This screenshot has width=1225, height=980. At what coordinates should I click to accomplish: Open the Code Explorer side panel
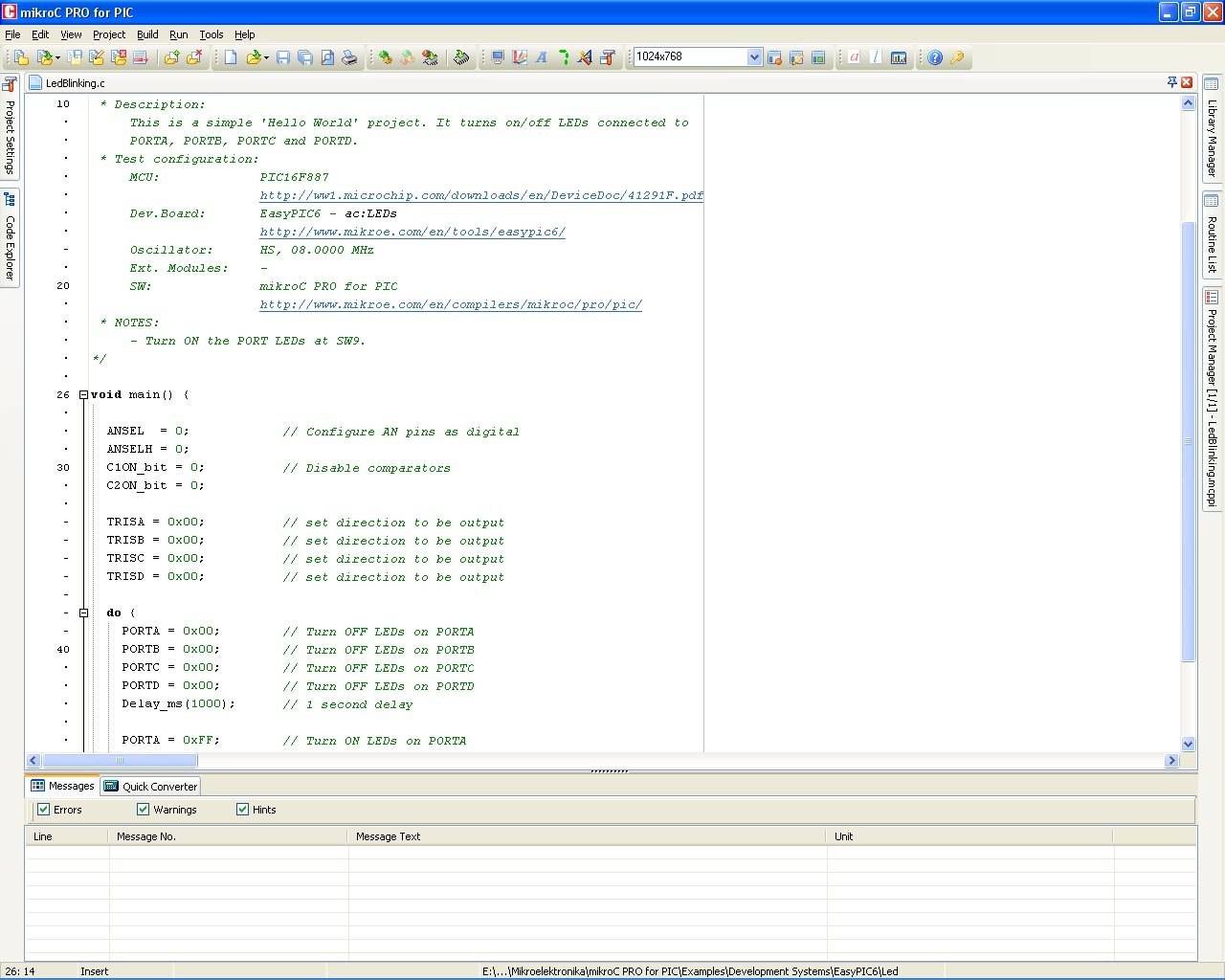(10, 236)
